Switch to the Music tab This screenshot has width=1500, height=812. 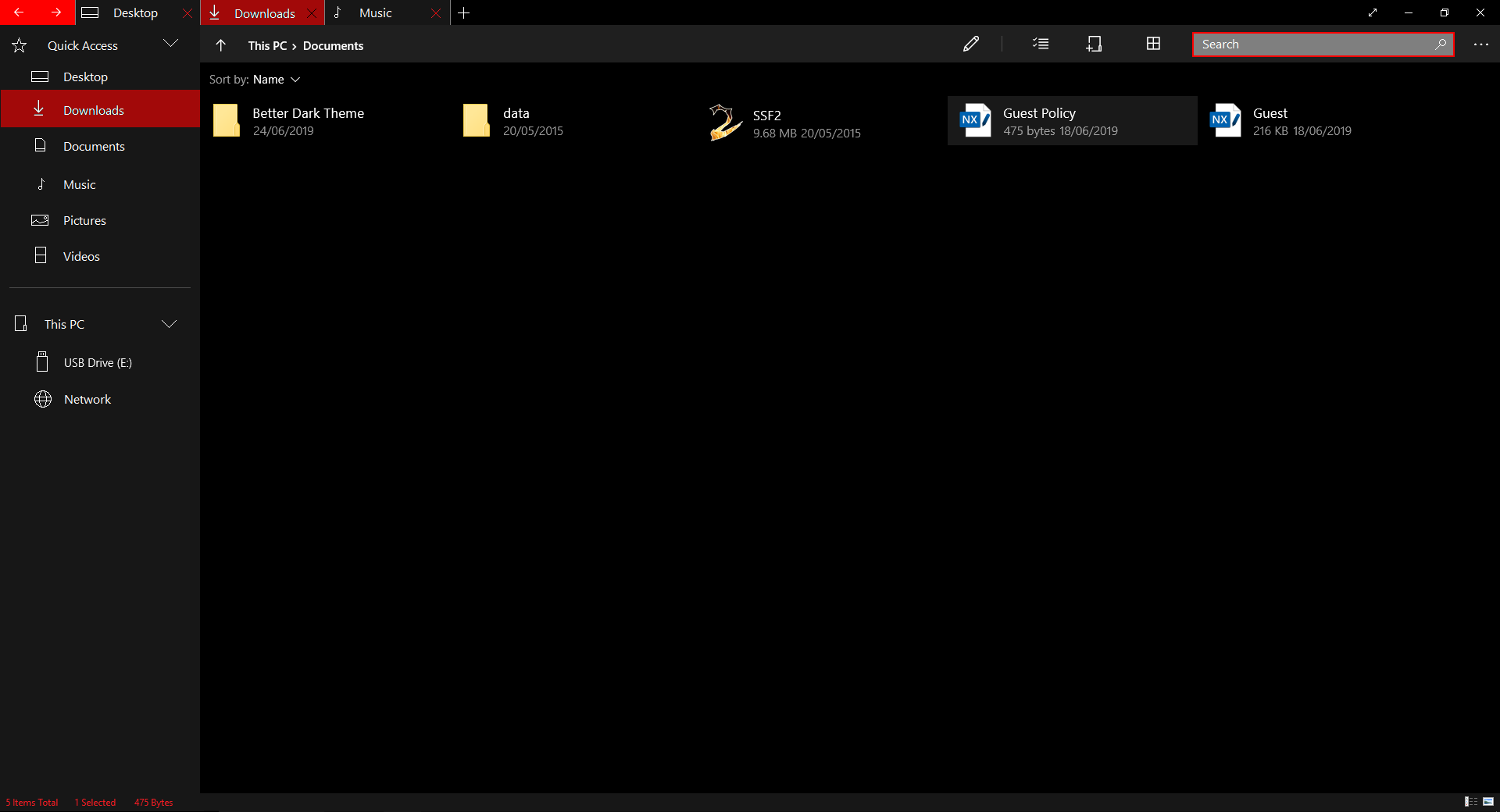pyautogui.click(x=376, y=12)
